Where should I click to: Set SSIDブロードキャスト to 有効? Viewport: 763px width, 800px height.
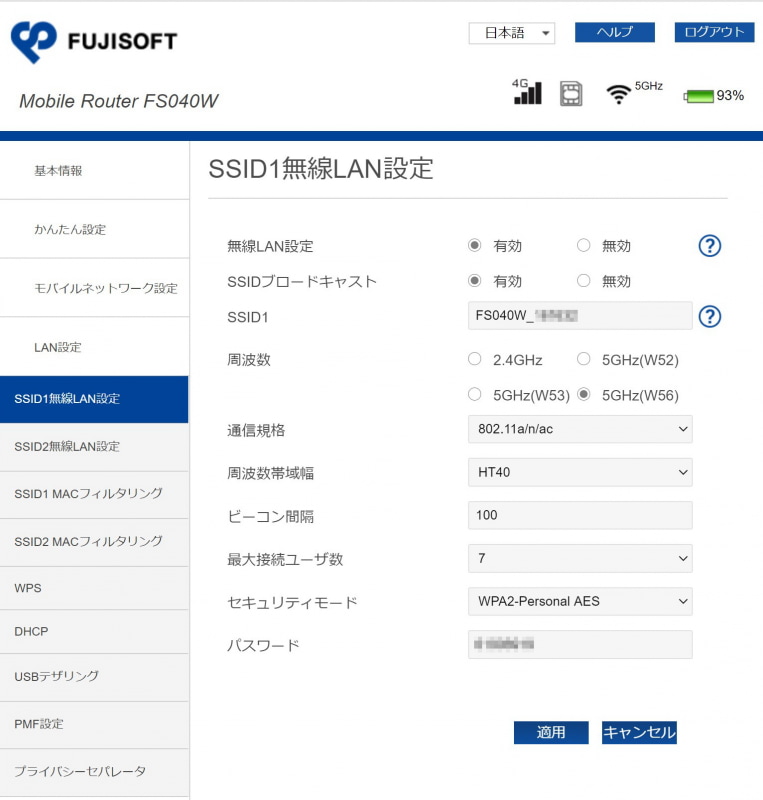tap(475, 281)
